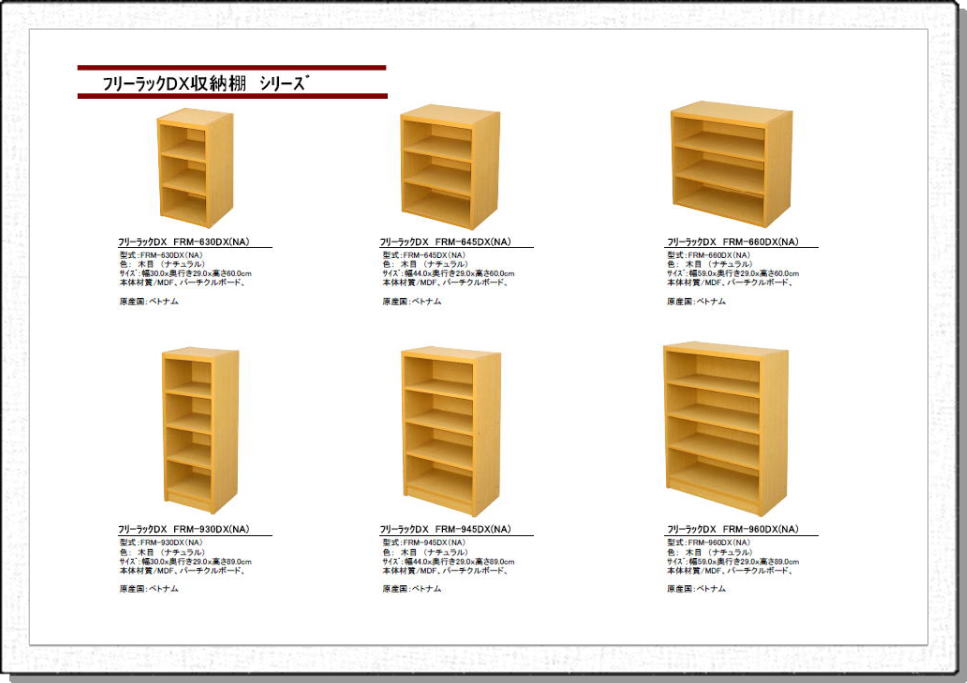This screenshot has width=967, height=683.
Task: Select the tall FRM-930DX(NA) shelf photo
Action: coord(200,430)
